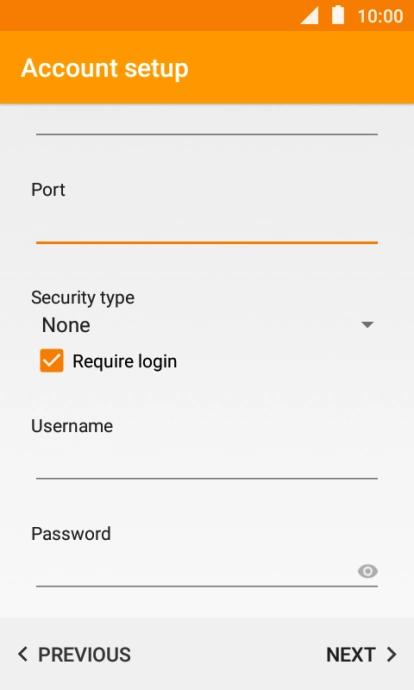
Task: Focus the Password input field
Action: coord(196,570)
